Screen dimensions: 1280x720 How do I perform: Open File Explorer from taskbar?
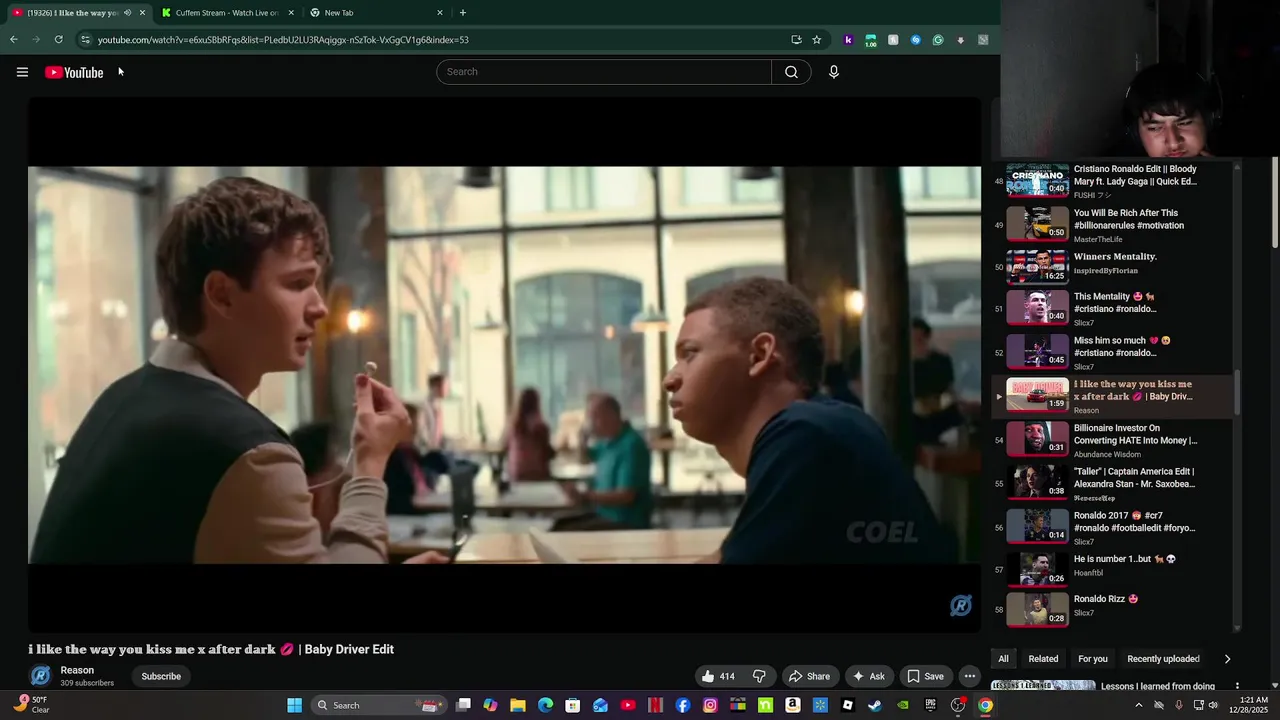click(x=518, y=705)
